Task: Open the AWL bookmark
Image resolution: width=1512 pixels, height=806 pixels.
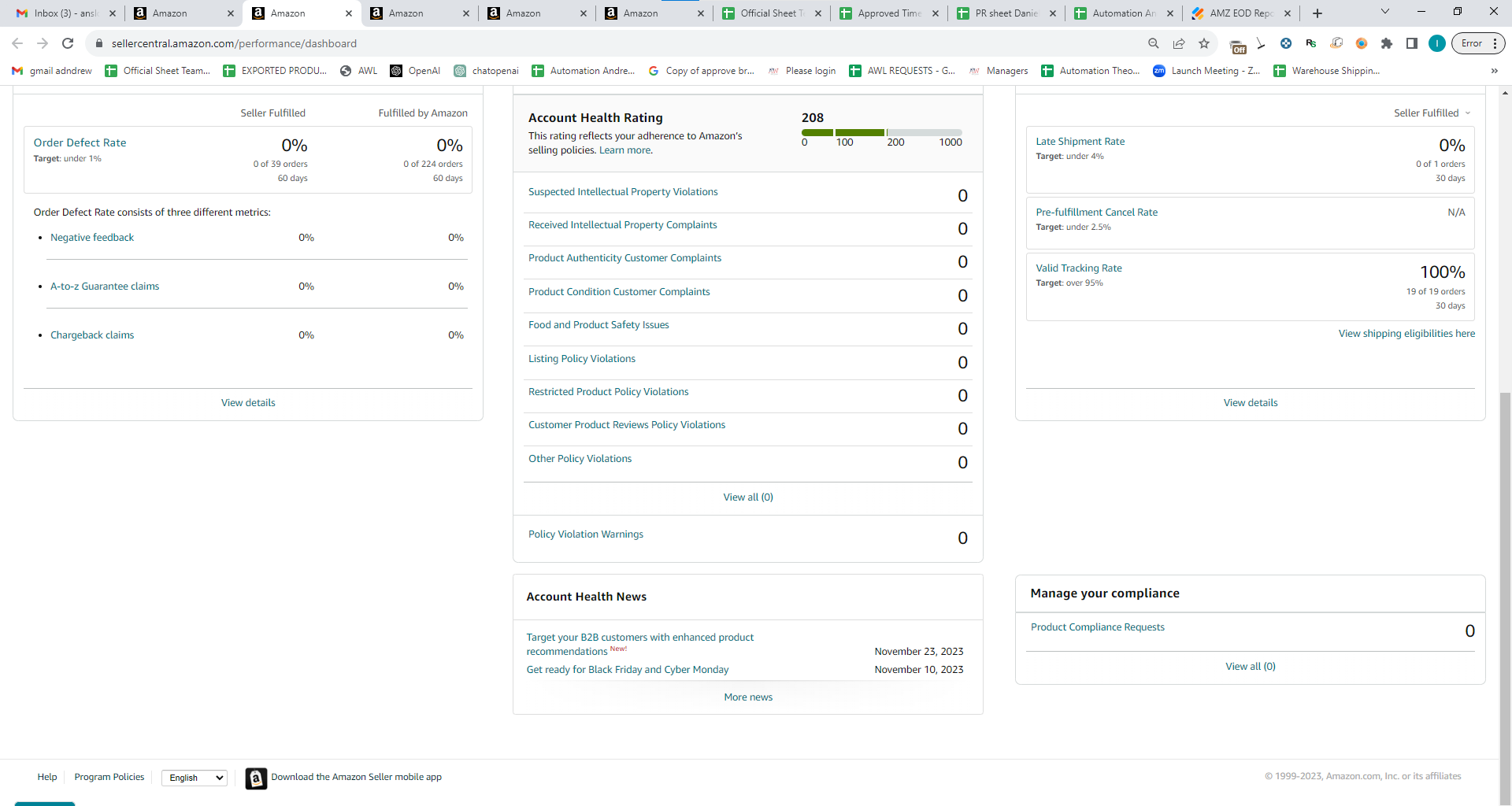Action: click(359, 71)
